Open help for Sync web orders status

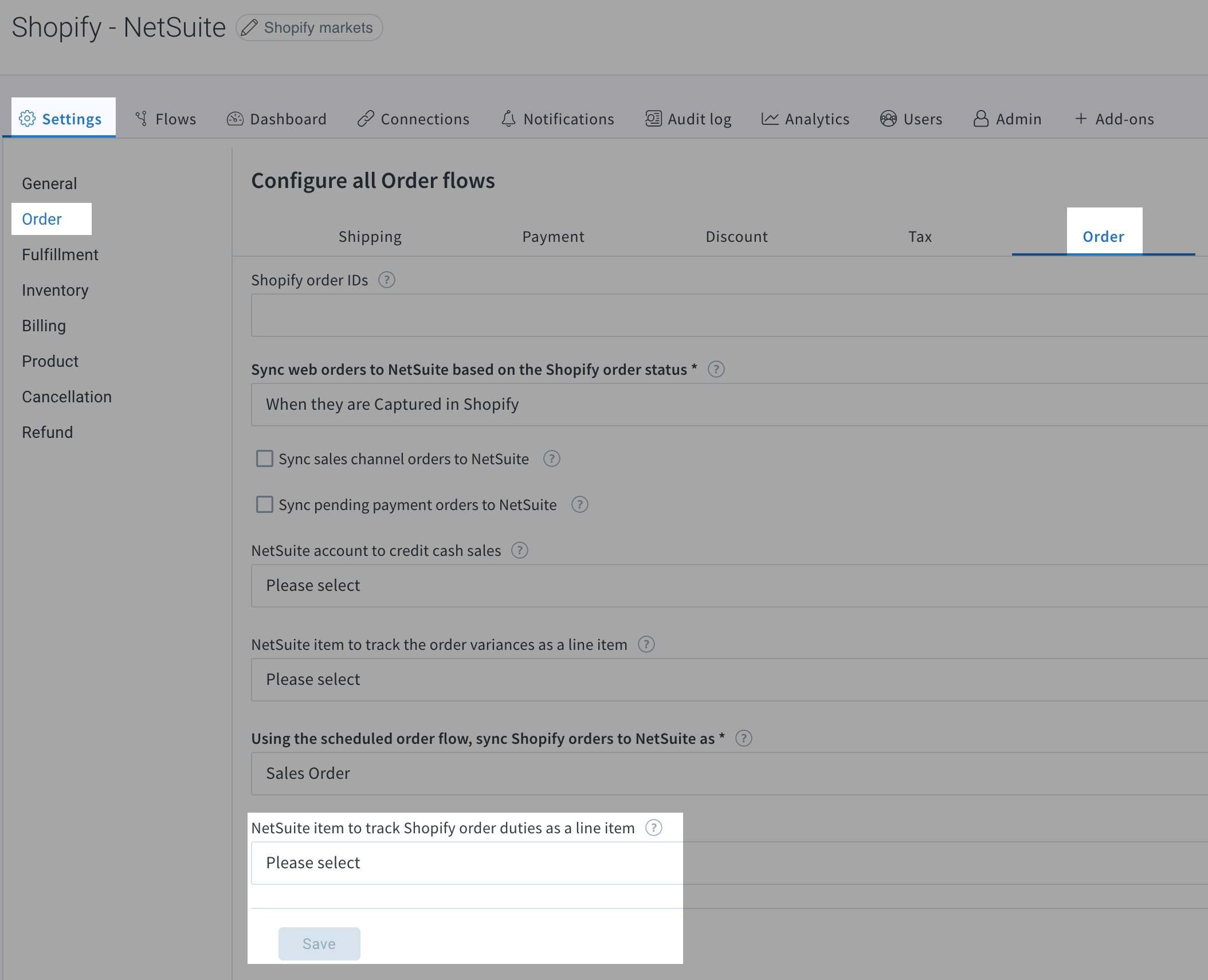[x=716, y=369]
